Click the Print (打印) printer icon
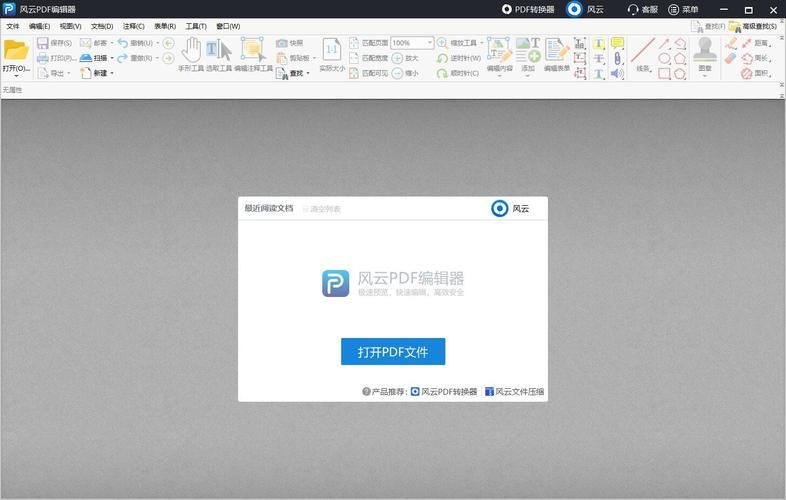Viewport: 786px width, 500px height. (x=43, y=58)
